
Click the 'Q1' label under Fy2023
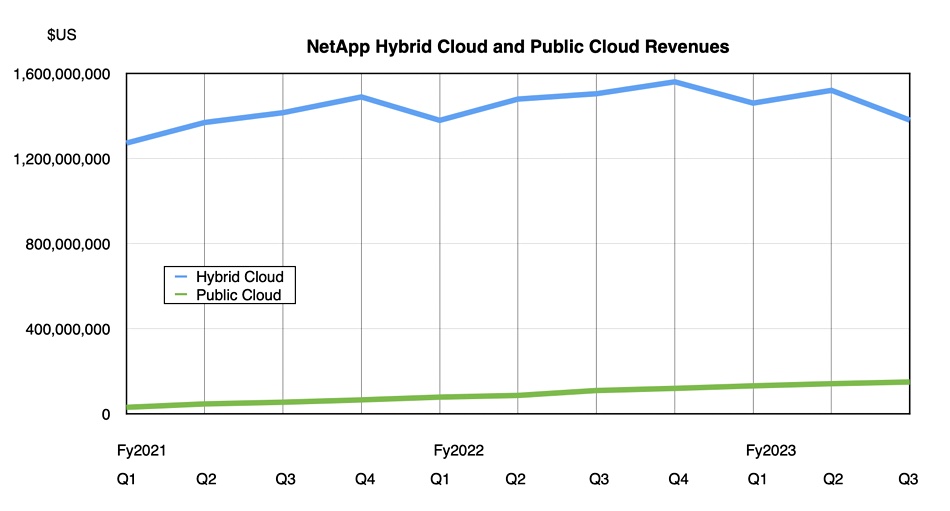click(x=757, y=479)
